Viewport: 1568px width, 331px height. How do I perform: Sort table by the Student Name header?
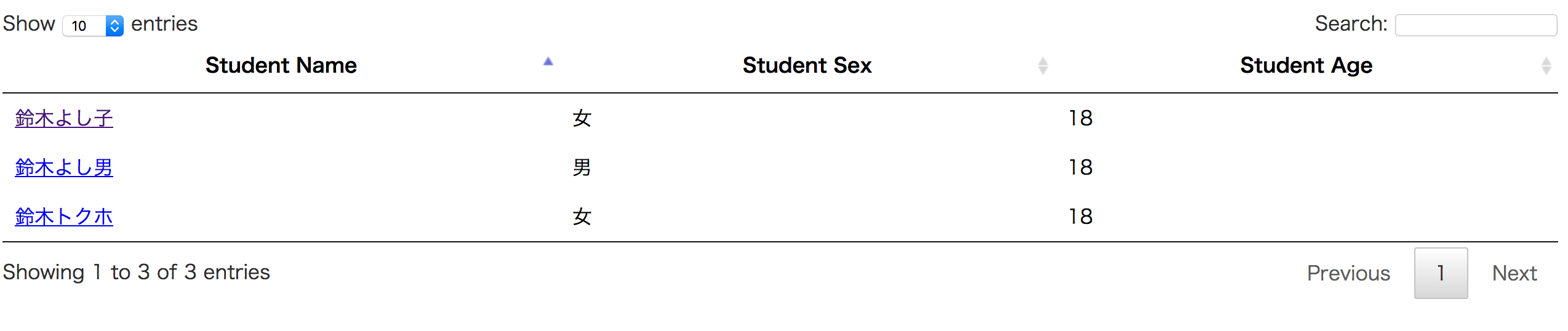coord(281,65)
